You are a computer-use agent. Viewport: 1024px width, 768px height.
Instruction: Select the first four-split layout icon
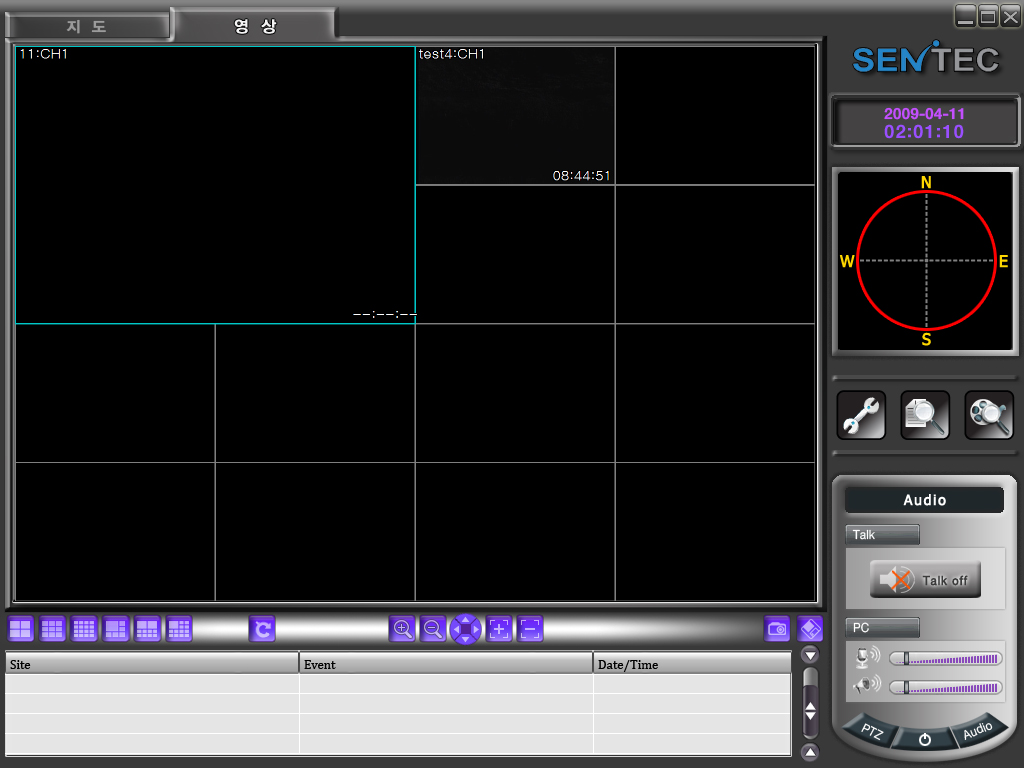click(x=21, y=629)
